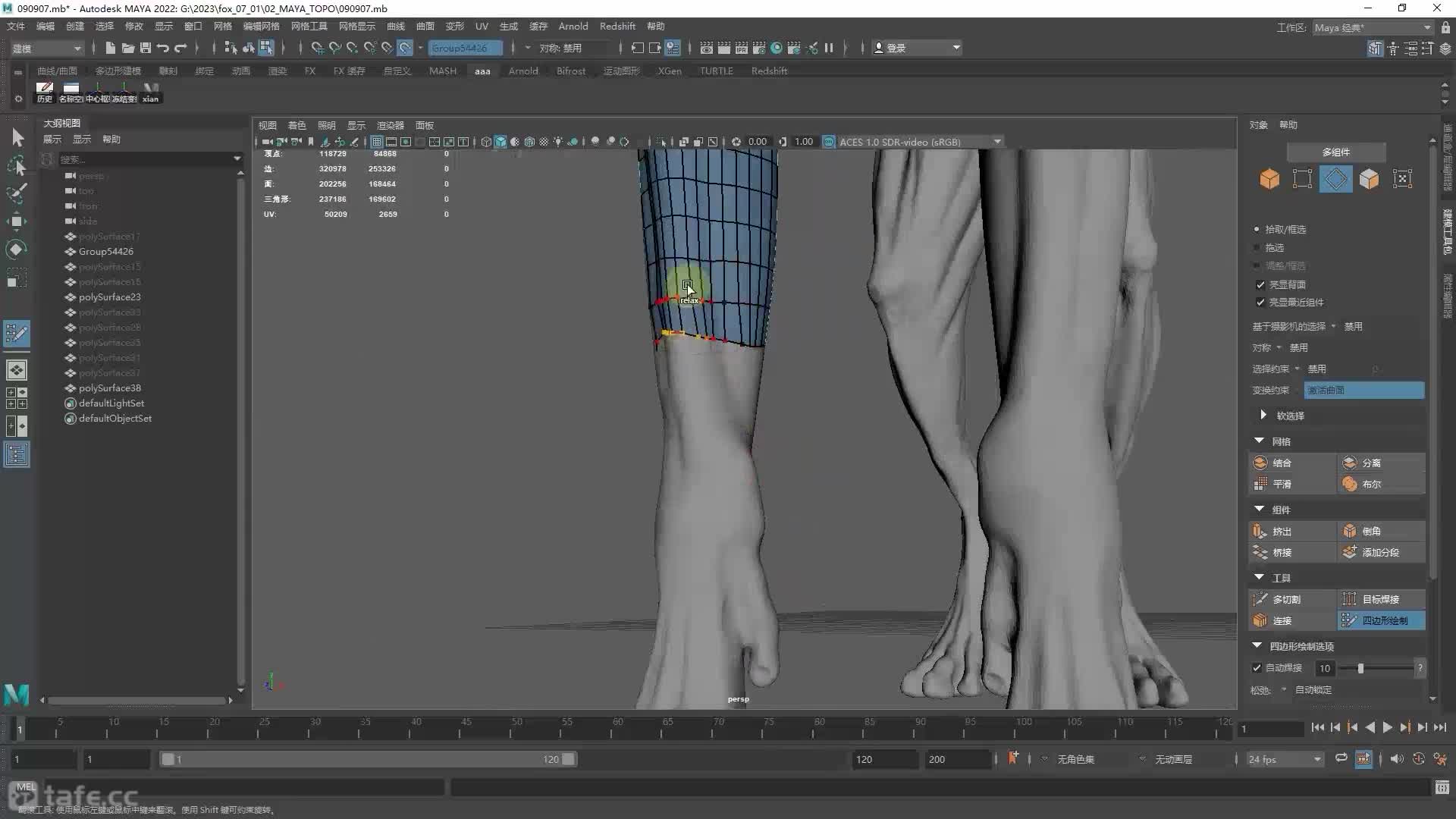Open the Maya 经典 workspace dropdown
The image size is (1456, 819).
point(1373,27)
